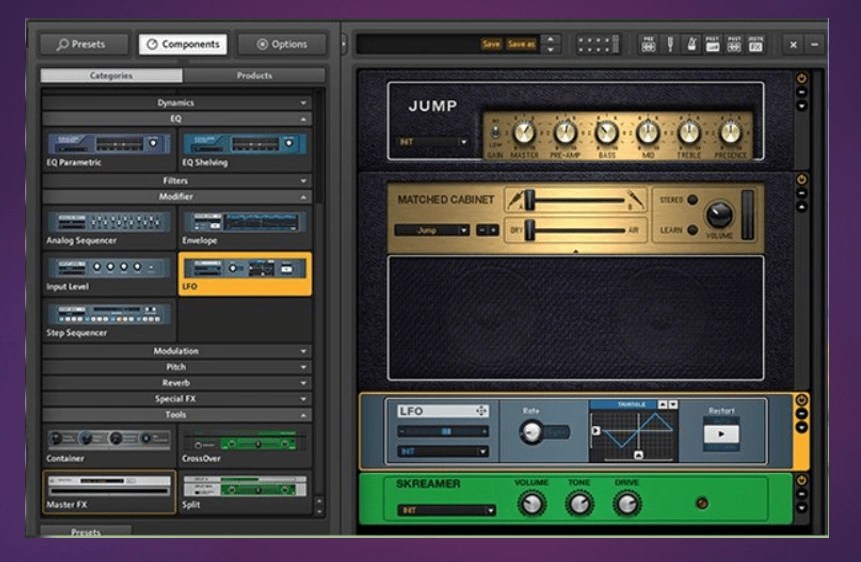Toggle LEARN on Matched Cabinet
The height and width of the screenshot is (562, 861).
tap(692, 230)
